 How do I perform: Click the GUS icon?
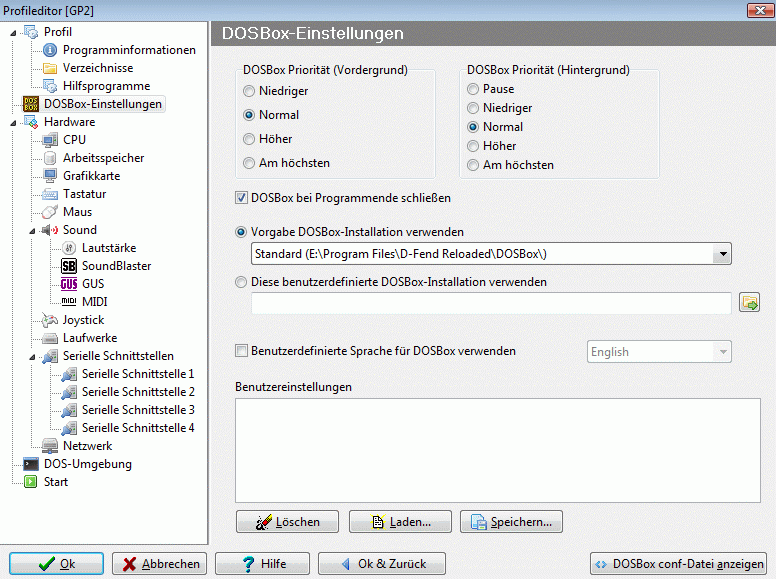pos(69,284)
